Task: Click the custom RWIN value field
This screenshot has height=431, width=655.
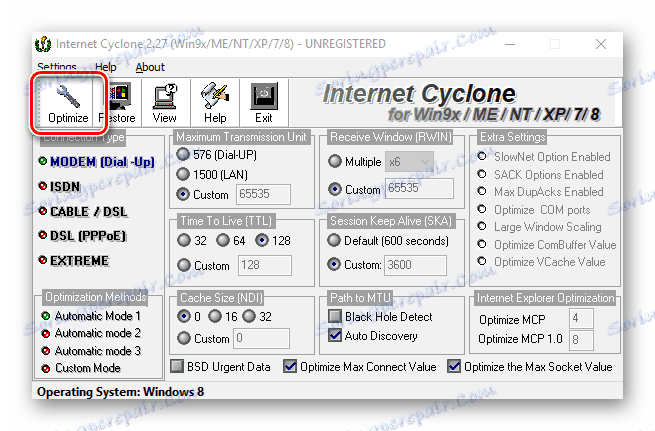Action: 419,188
